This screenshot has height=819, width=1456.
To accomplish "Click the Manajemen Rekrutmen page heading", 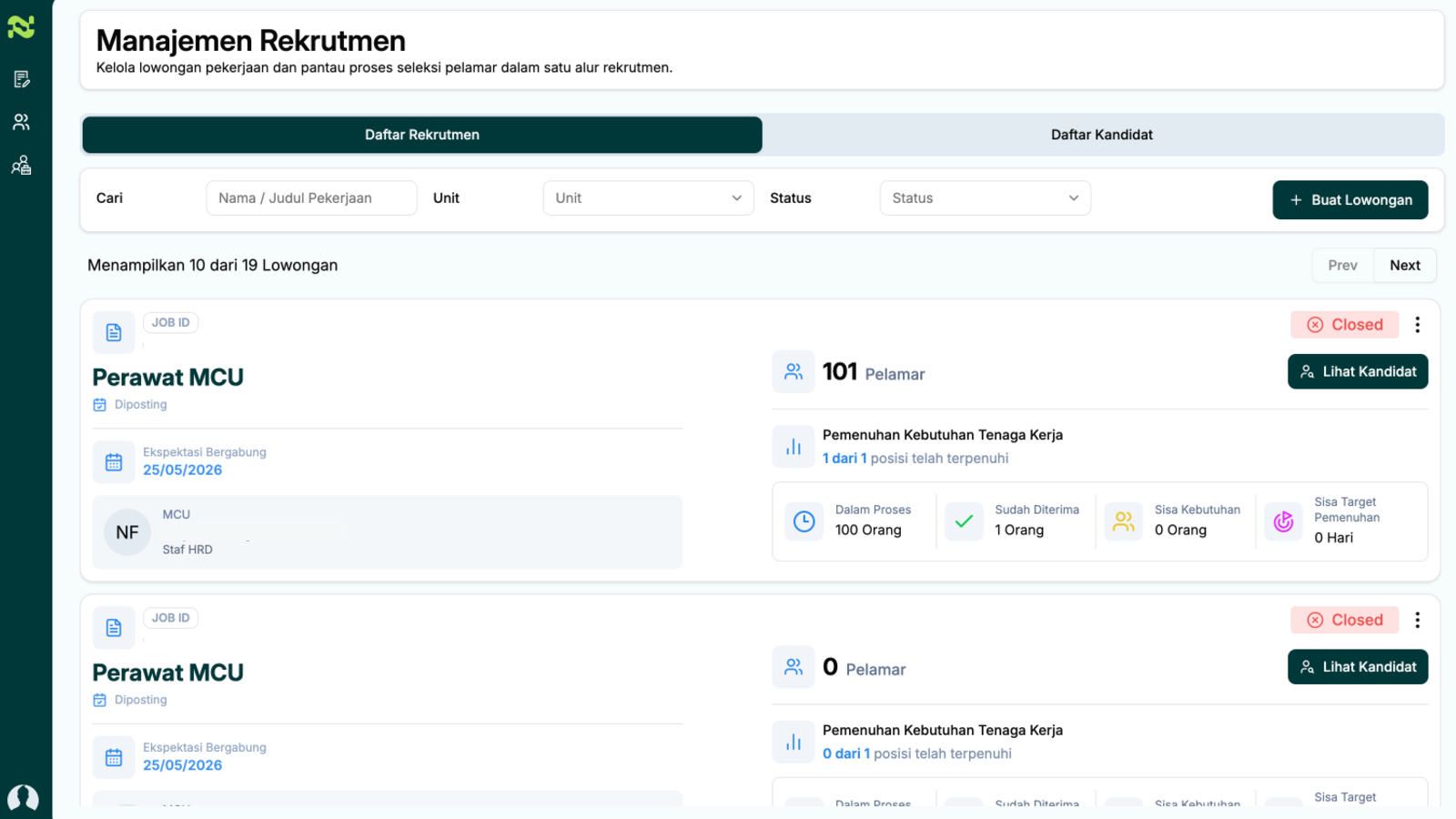I will [251, 41].
